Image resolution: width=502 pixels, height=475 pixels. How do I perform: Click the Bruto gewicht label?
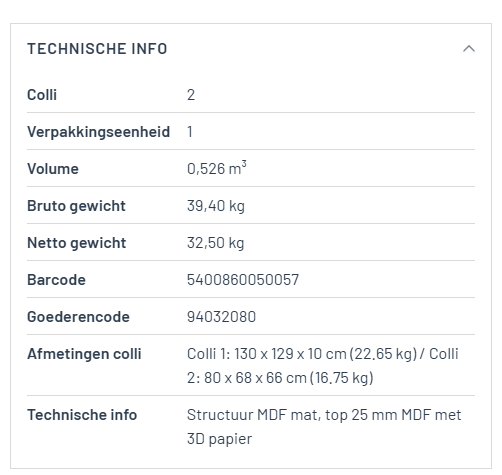click(x=76, y=206)
